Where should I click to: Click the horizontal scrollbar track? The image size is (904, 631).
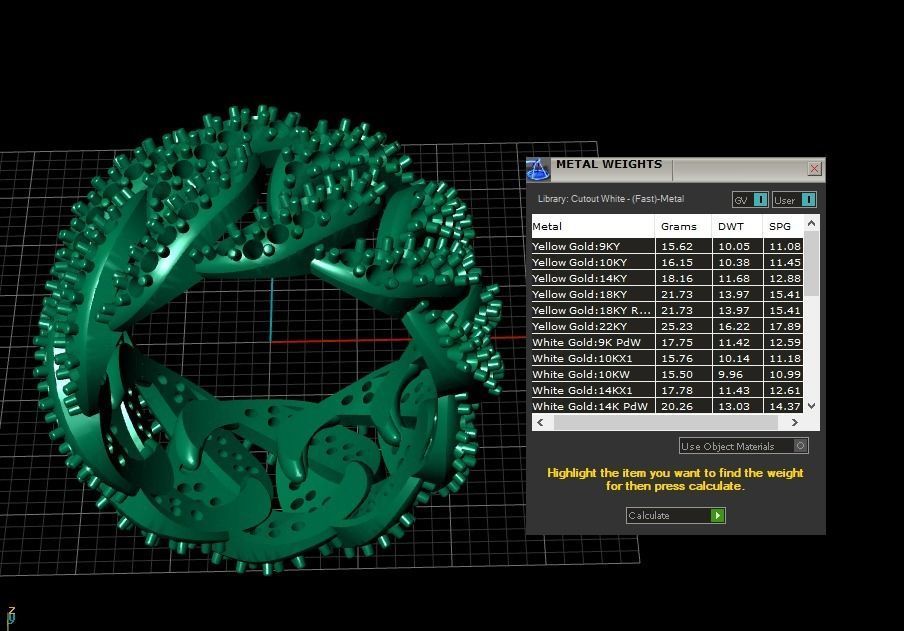[x=666, y=422]
